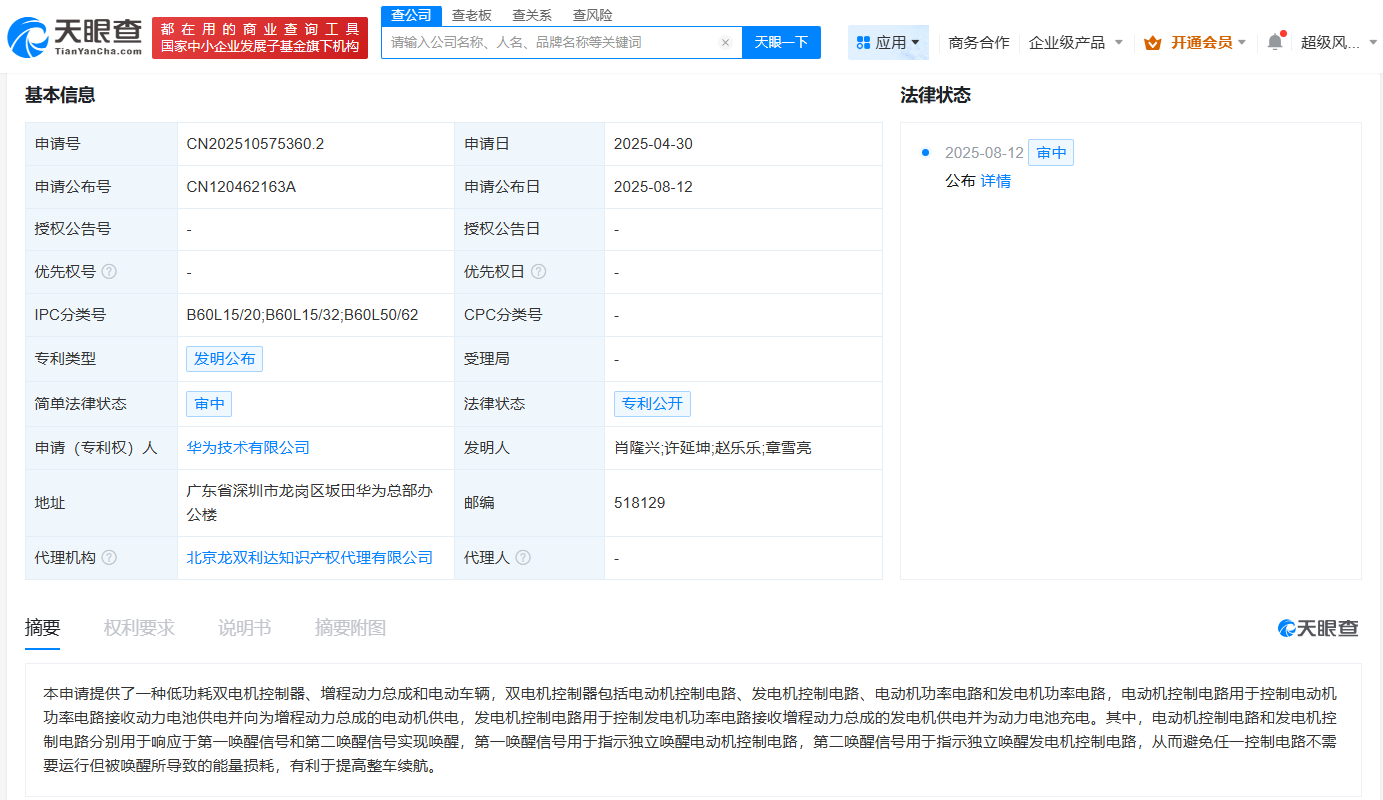The width and height of the screenshot is (1383, 800).
Task: Open 详情 under the 法律状态 timeline
Action: coord(996,180)
